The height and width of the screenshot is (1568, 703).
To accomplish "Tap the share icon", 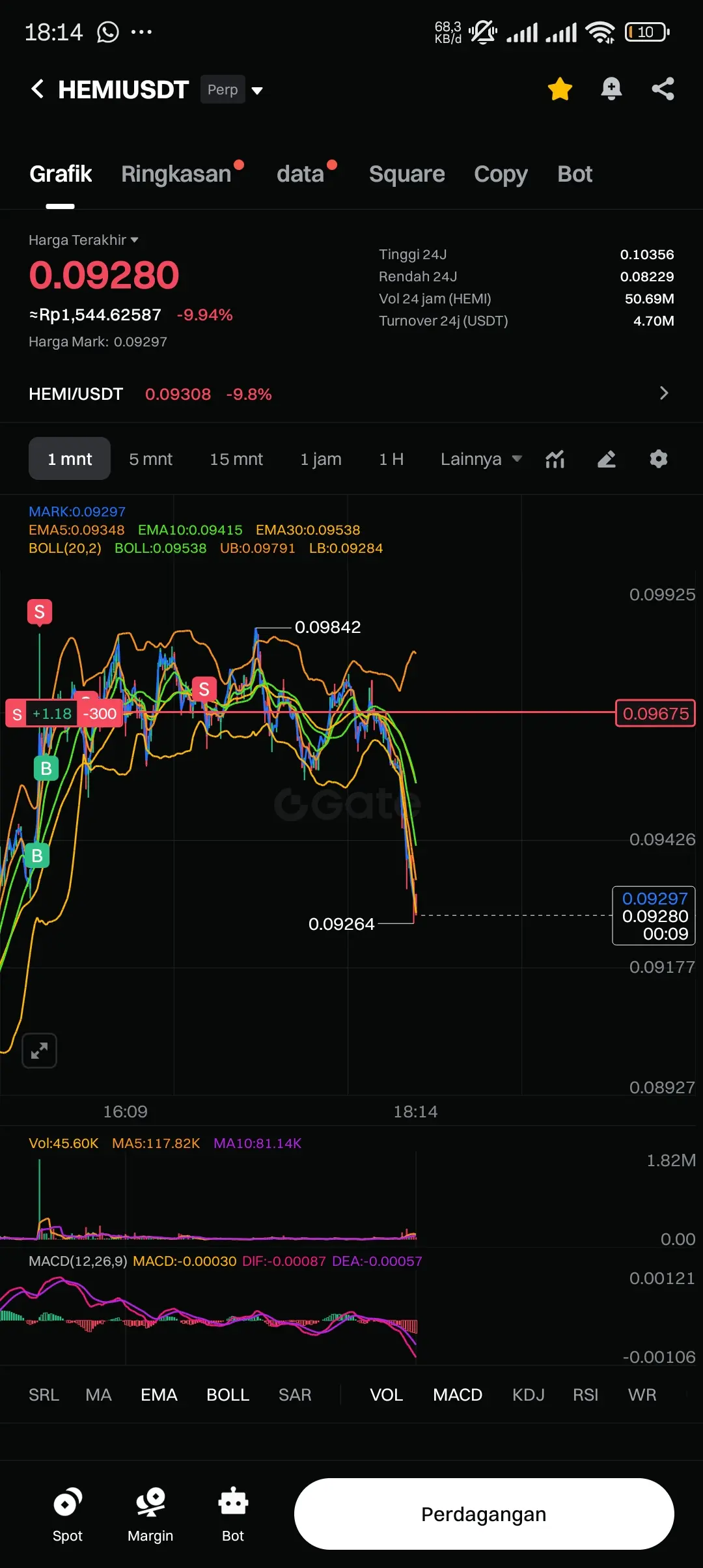I will click(x=663, y=89).
